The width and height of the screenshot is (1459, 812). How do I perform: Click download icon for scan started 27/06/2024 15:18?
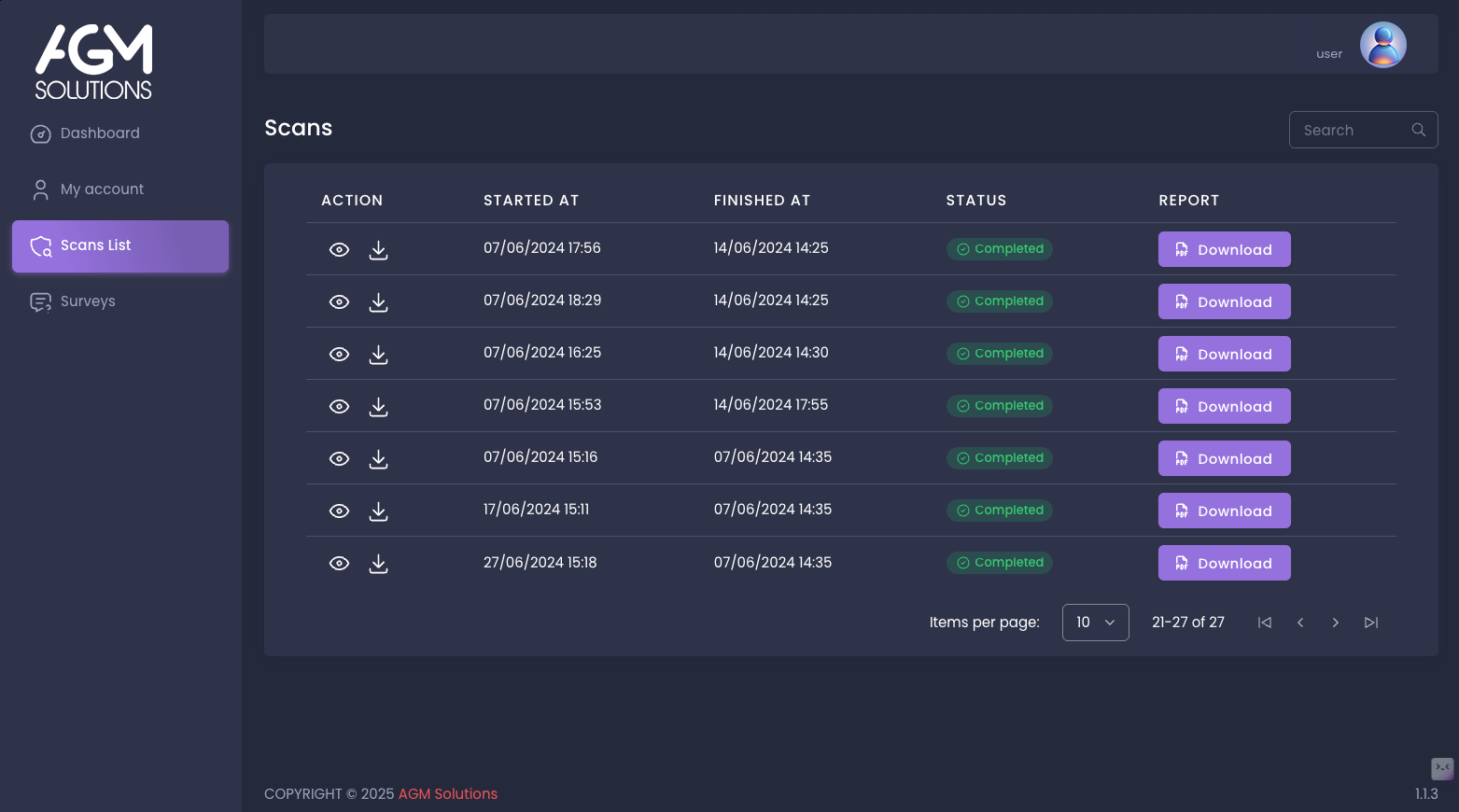(378, 564)
